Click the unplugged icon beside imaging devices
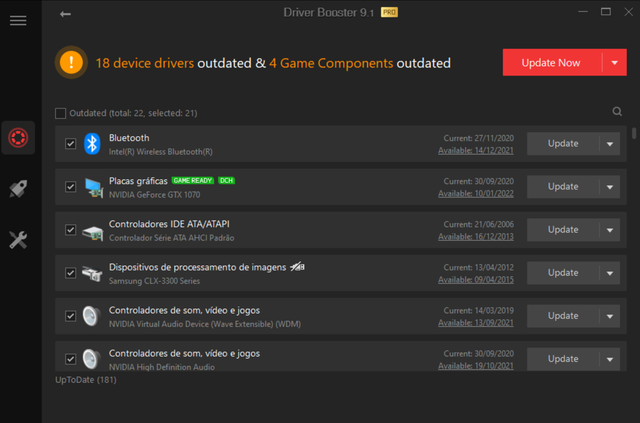 tap(297, 267)
